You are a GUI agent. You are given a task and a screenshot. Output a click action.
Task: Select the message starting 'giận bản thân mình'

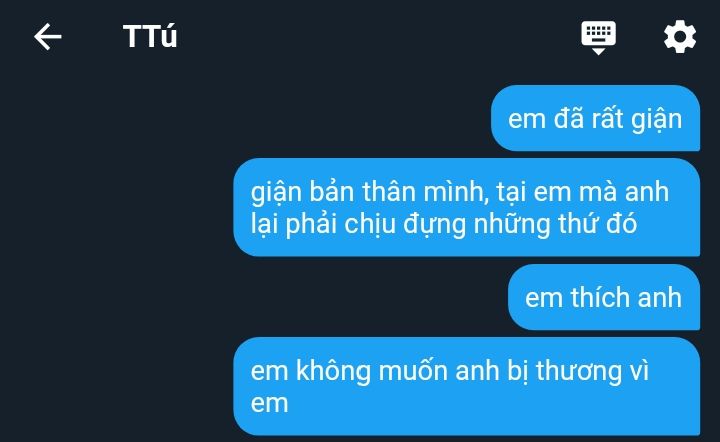(467, 207)
